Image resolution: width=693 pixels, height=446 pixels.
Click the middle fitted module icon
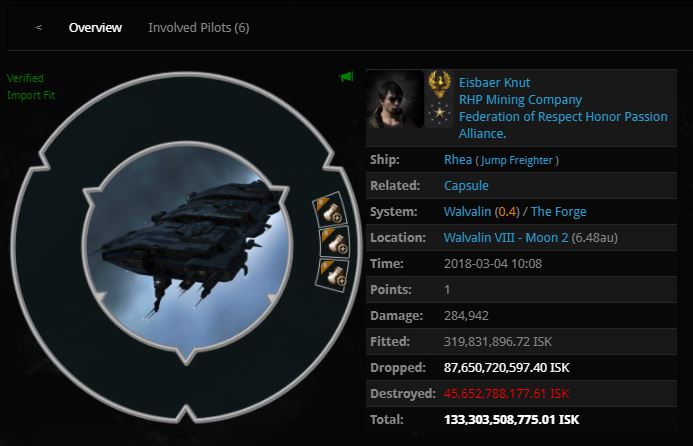pos(335,242)
